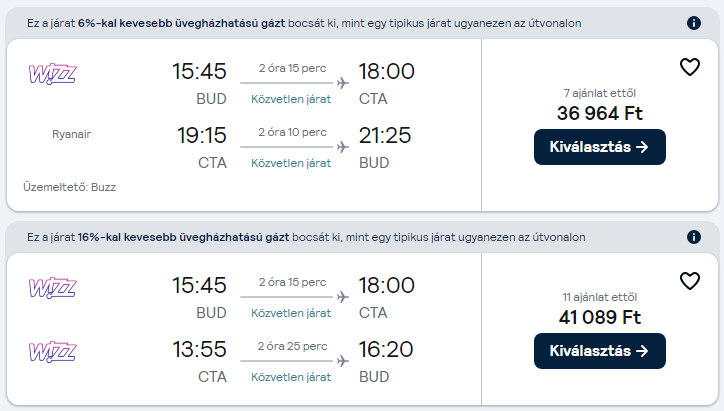The image size is (724, 411).
Task: Click the heart icon on the 36 964 Ft flight
Action: [x=690, y=67]
